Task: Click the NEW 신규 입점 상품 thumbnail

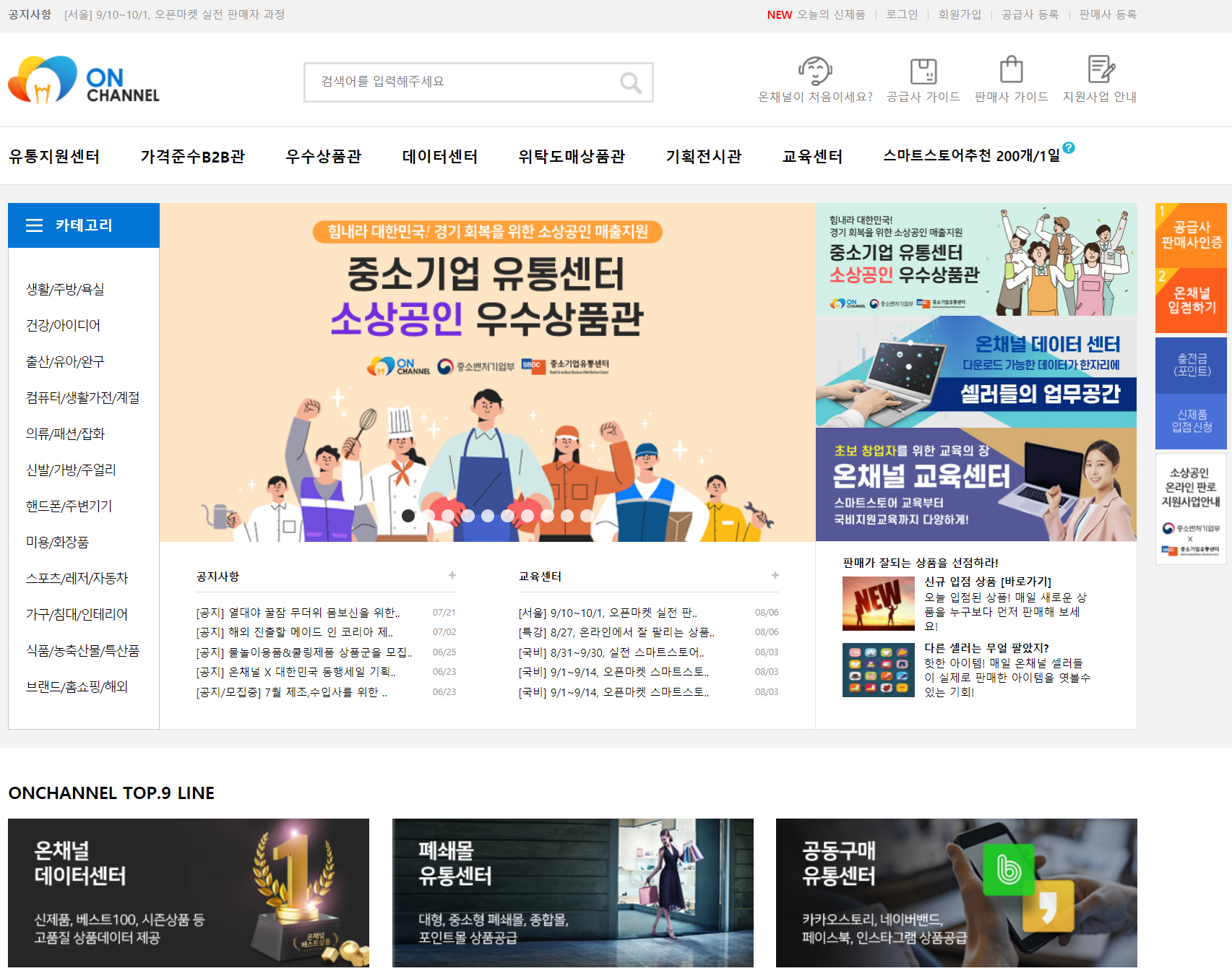Action: click(878, 603)
